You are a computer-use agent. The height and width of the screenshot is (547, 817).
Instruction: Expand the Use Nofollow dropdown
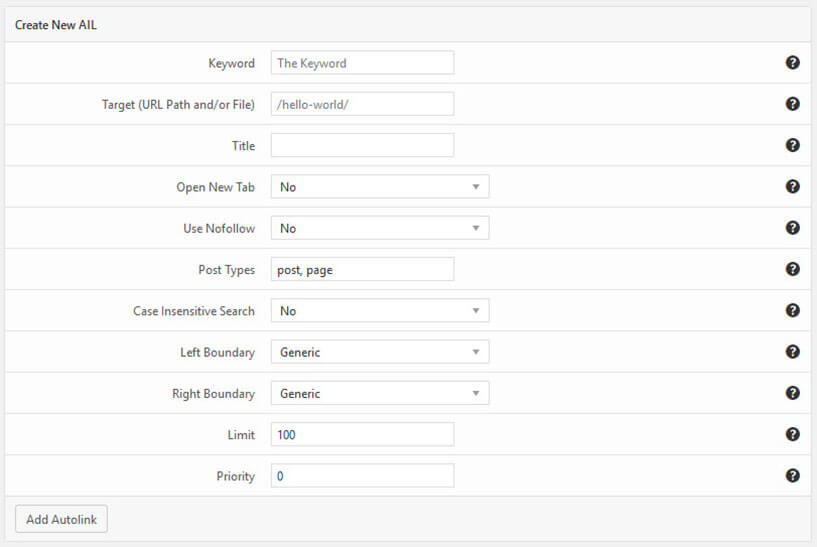click(x=380, y=228)
